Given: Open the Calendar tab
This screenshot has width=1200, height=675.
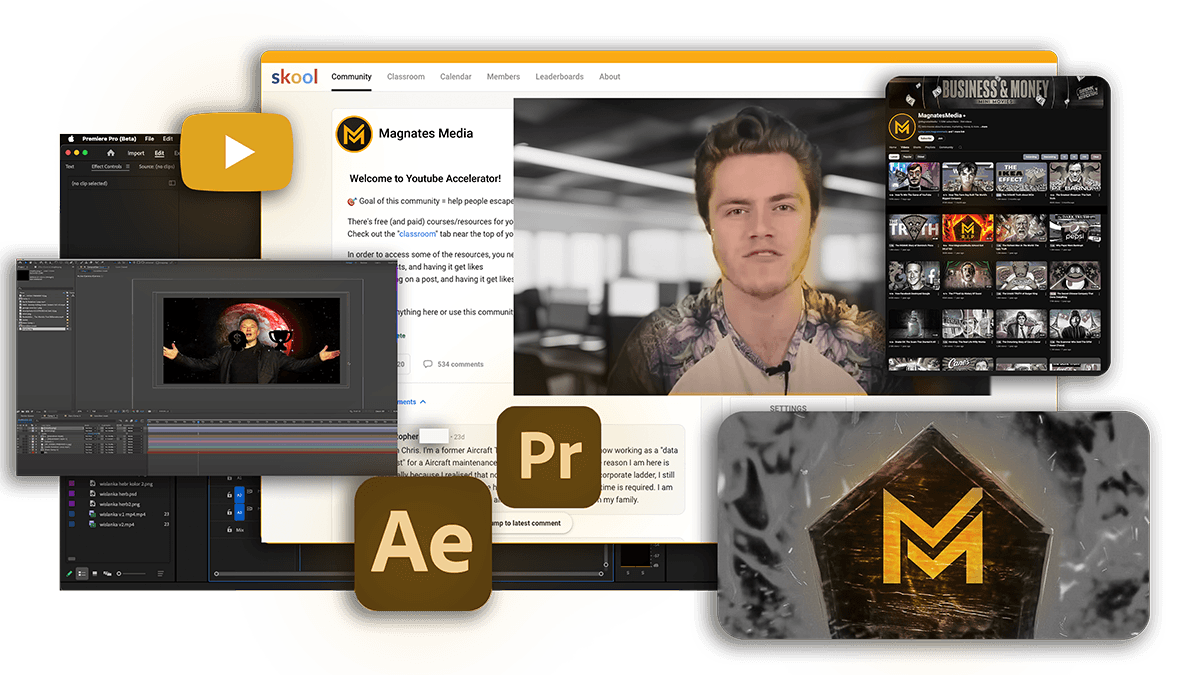Looking at the screenshot, I should click(x=455, y=77).
